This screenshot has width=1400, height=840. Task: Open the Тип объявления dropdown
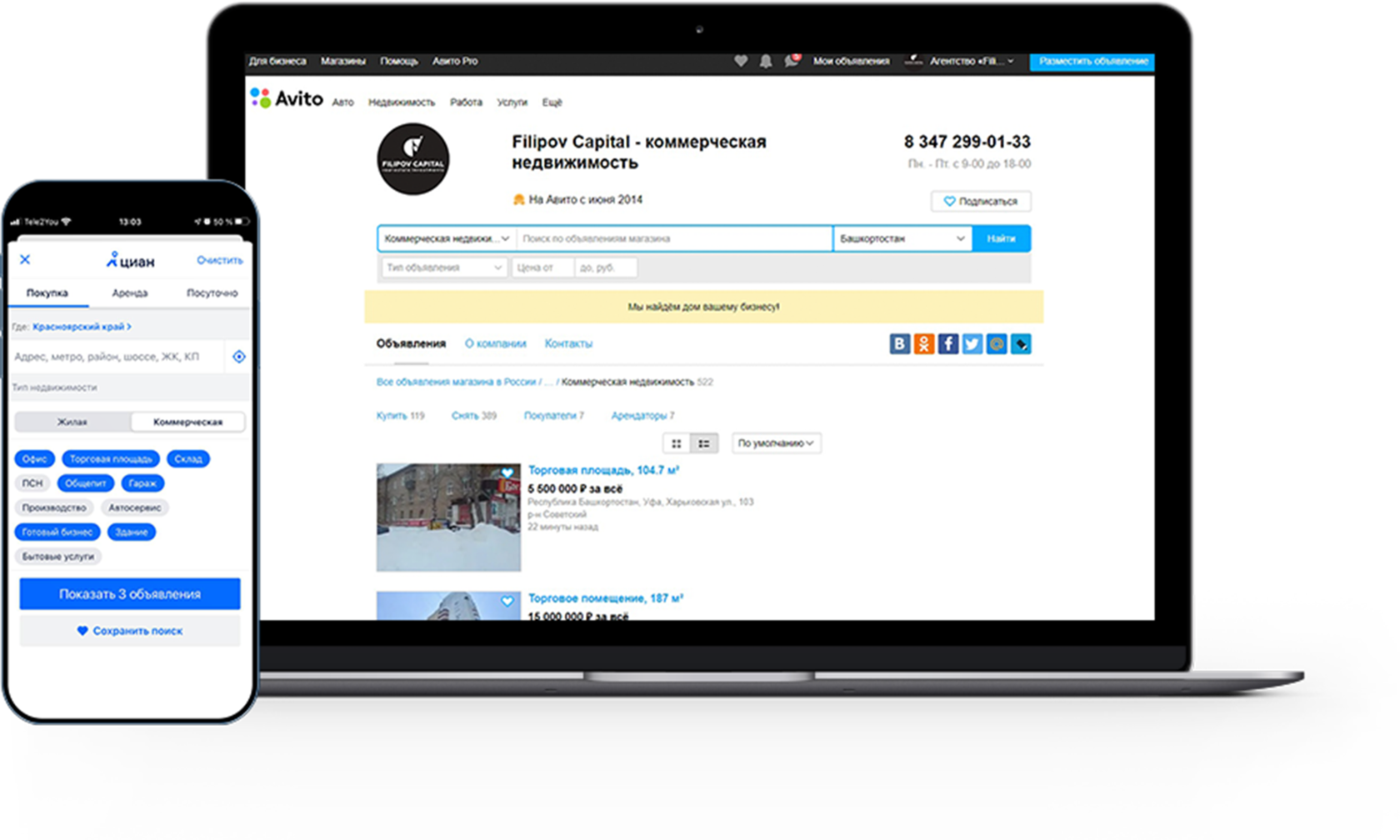tap(443, 267)
